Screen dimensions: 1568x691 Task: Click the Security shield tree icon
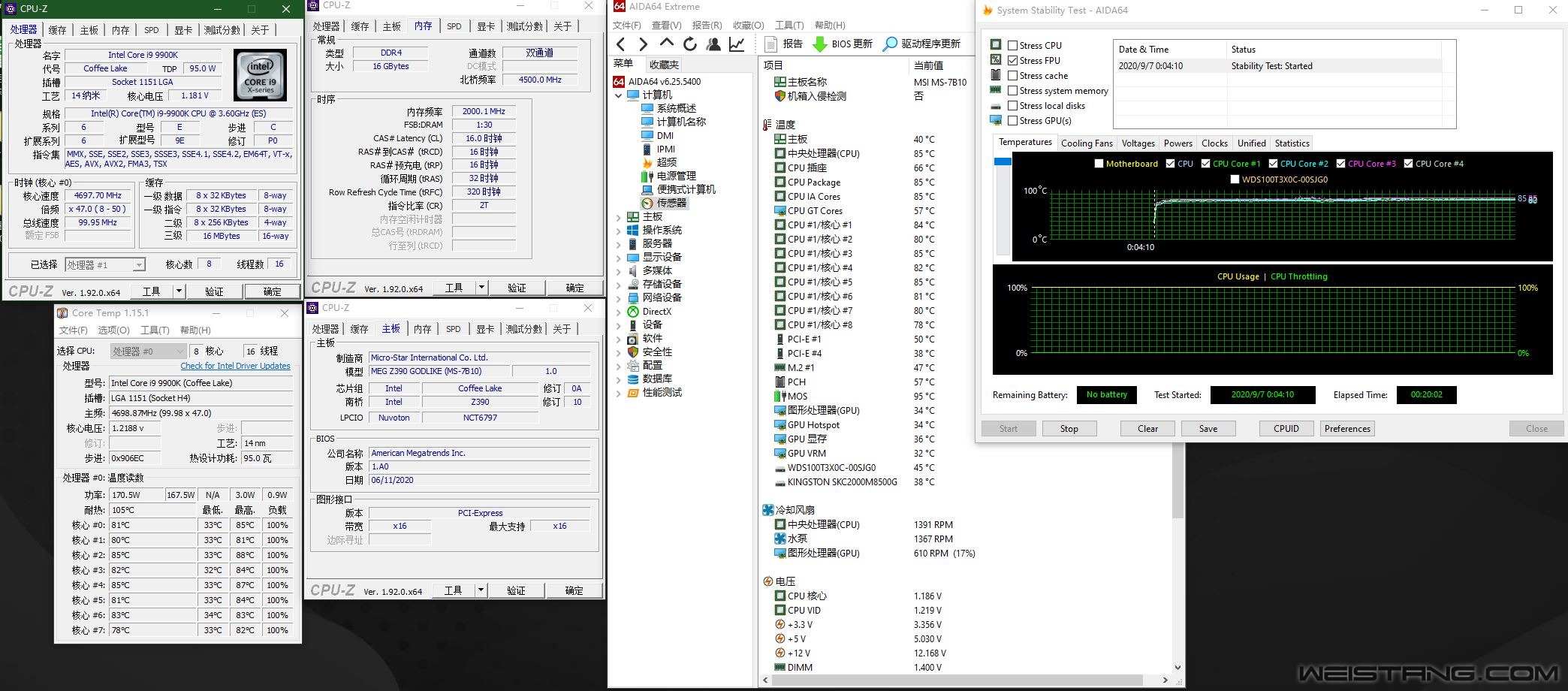633,352
